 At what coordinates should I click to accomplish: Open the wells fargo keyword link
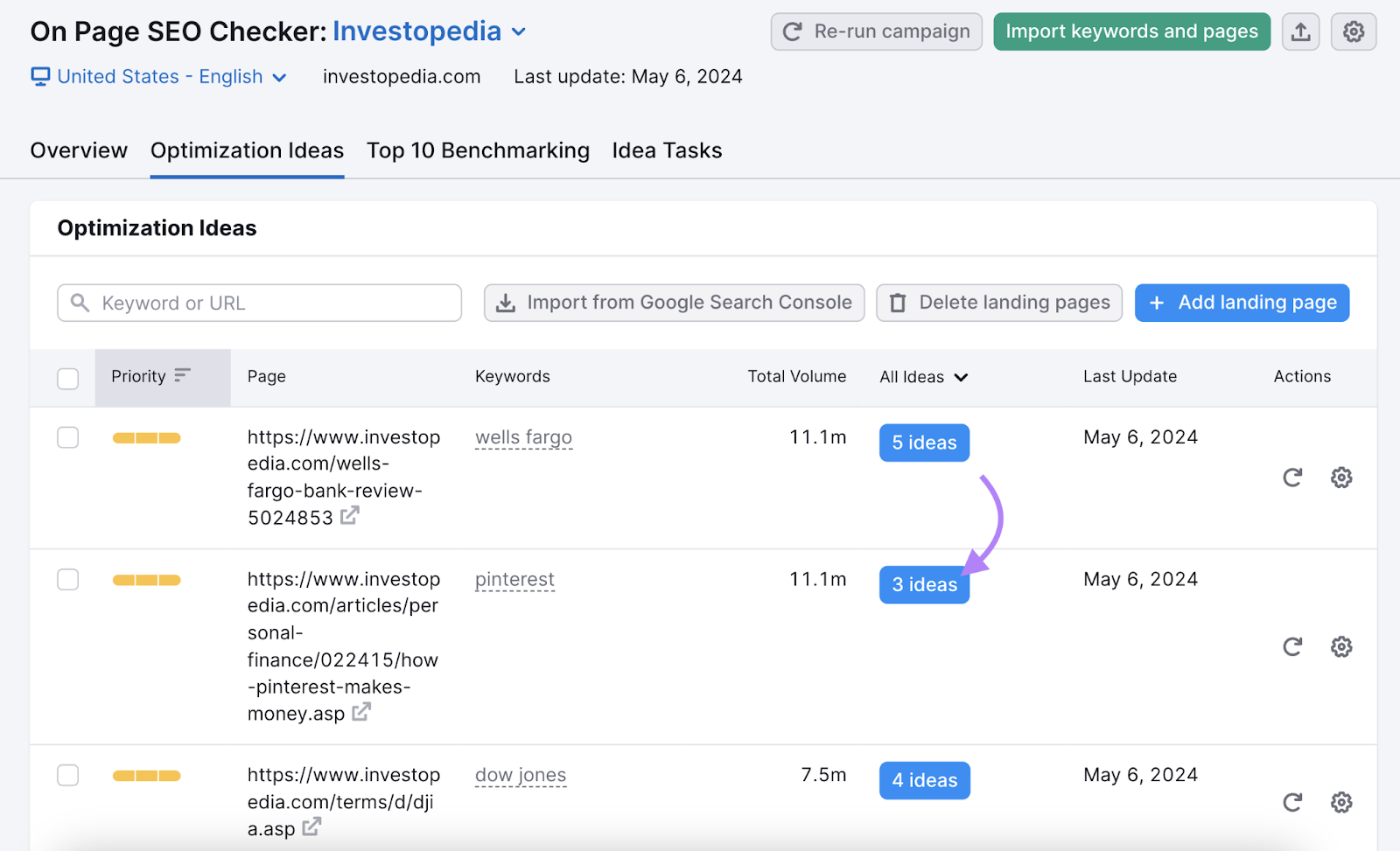point(523,437)
